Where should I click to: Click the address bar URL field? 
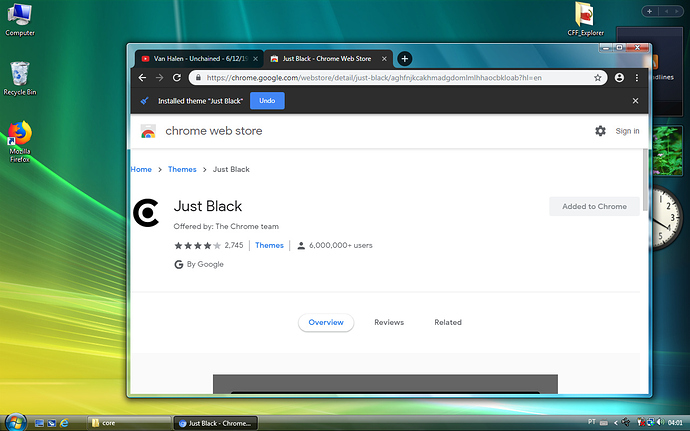pos(390,77)
